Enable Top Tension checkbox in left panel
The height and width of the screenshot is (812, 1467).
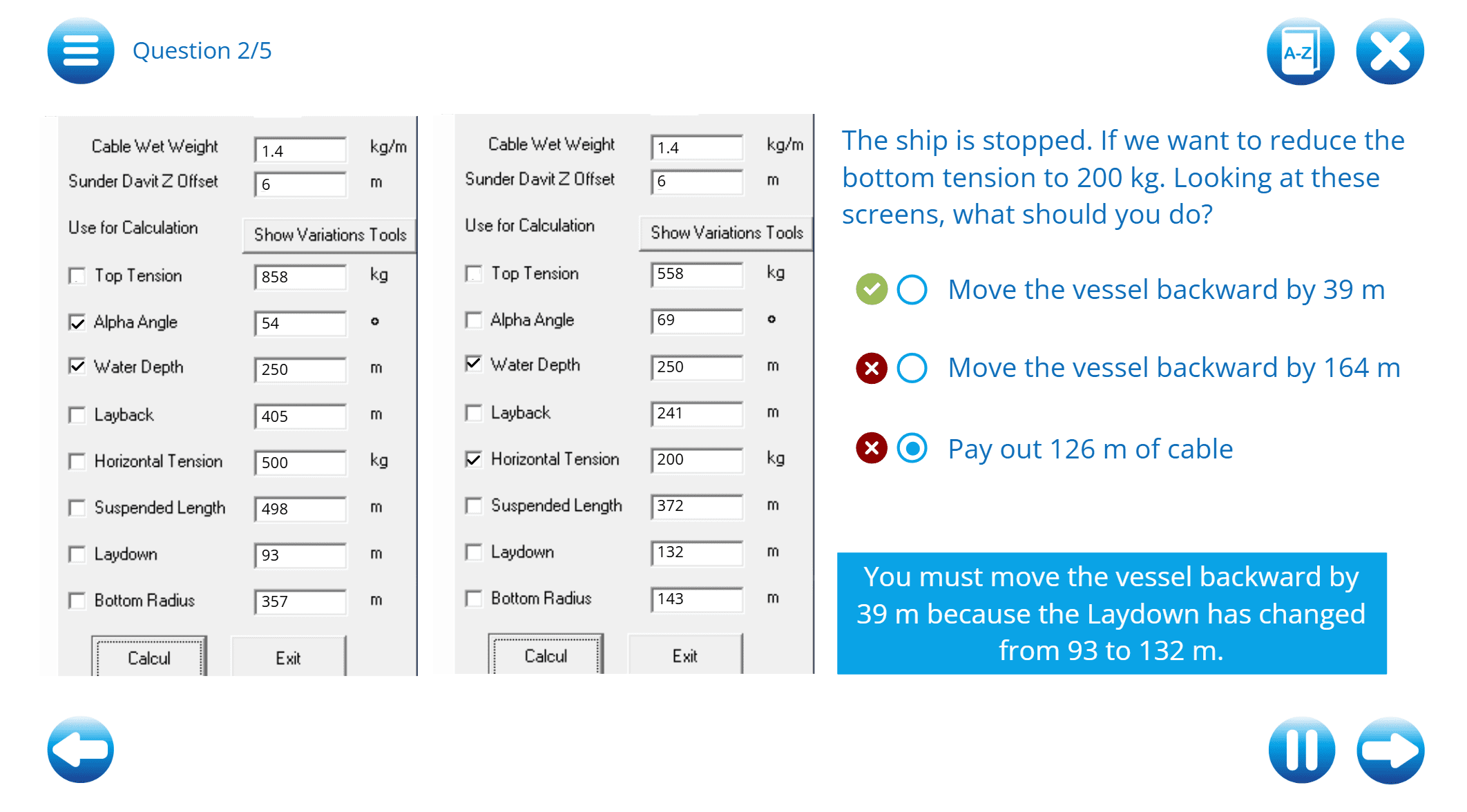coord(77,276)
